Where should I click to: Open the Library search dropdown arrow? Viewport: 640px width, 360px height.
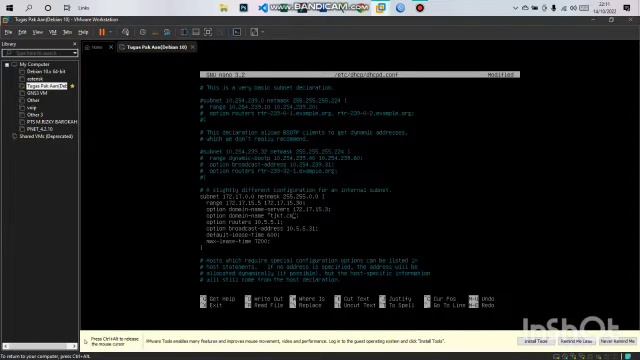(75, 53)
